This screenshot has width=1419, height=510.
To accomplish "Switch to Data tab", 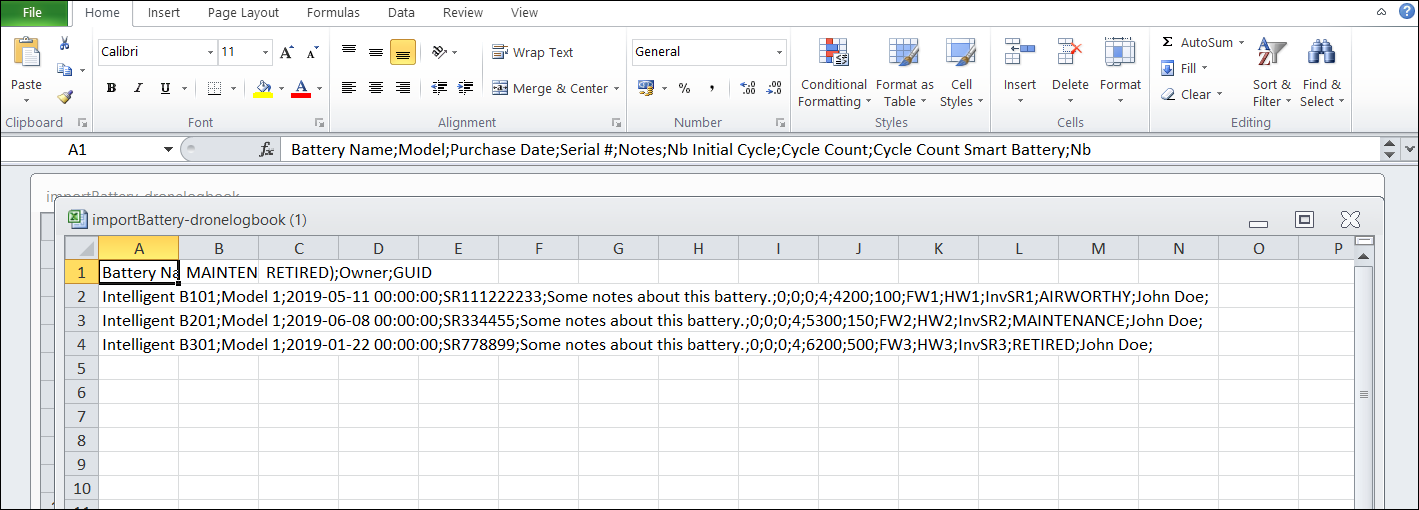I will point(401,13).
